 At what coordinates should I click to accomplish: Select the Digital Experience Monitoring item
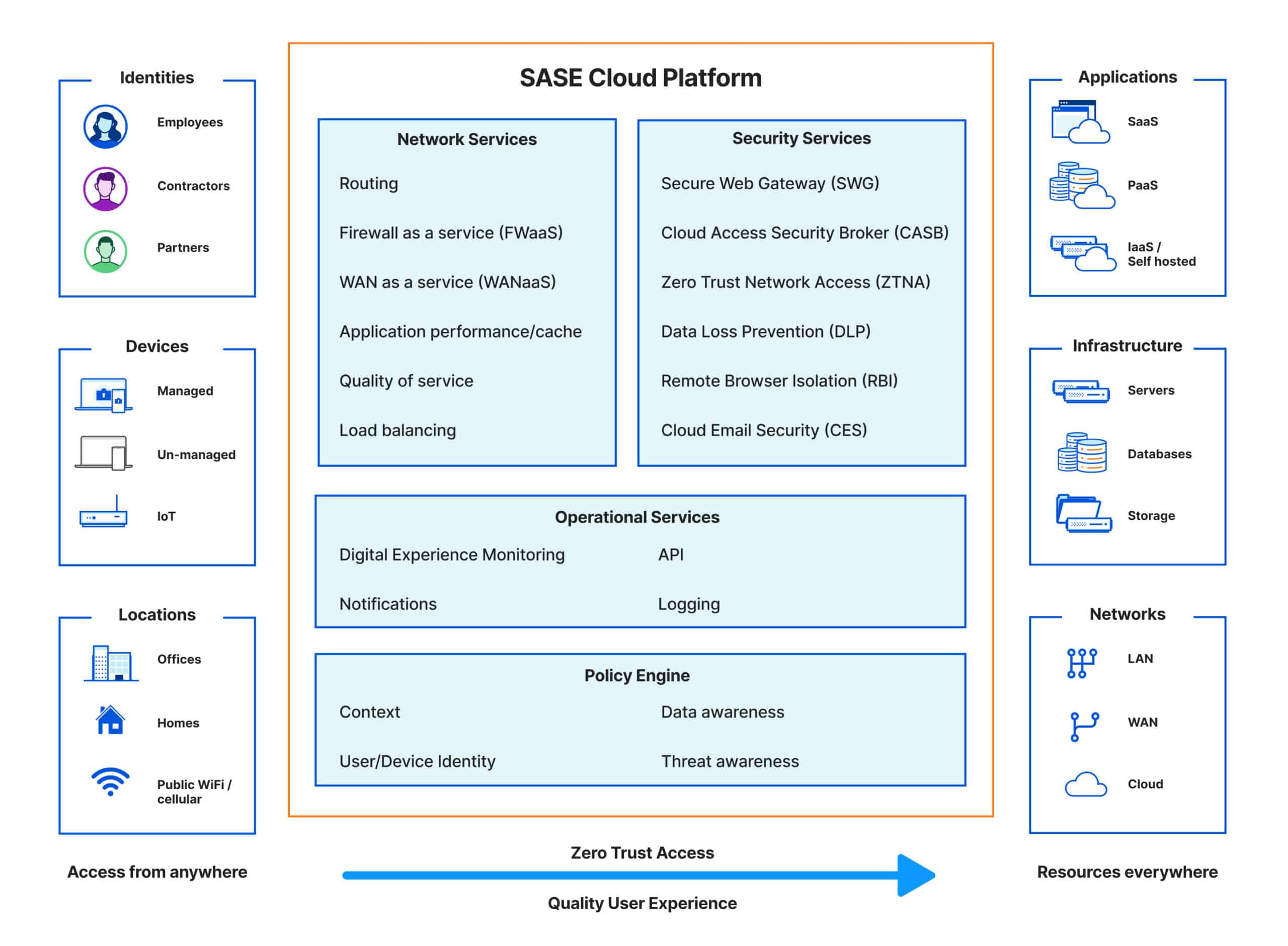[452, 555]
